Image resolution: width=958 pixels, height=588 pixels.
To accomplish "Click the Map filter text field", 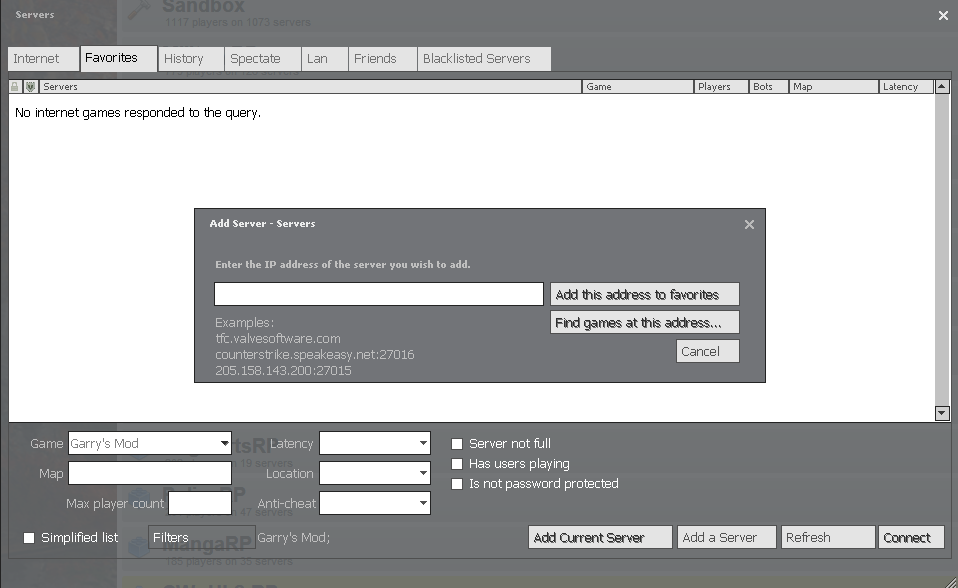I will pyautogui.click(x=150, y=473).
